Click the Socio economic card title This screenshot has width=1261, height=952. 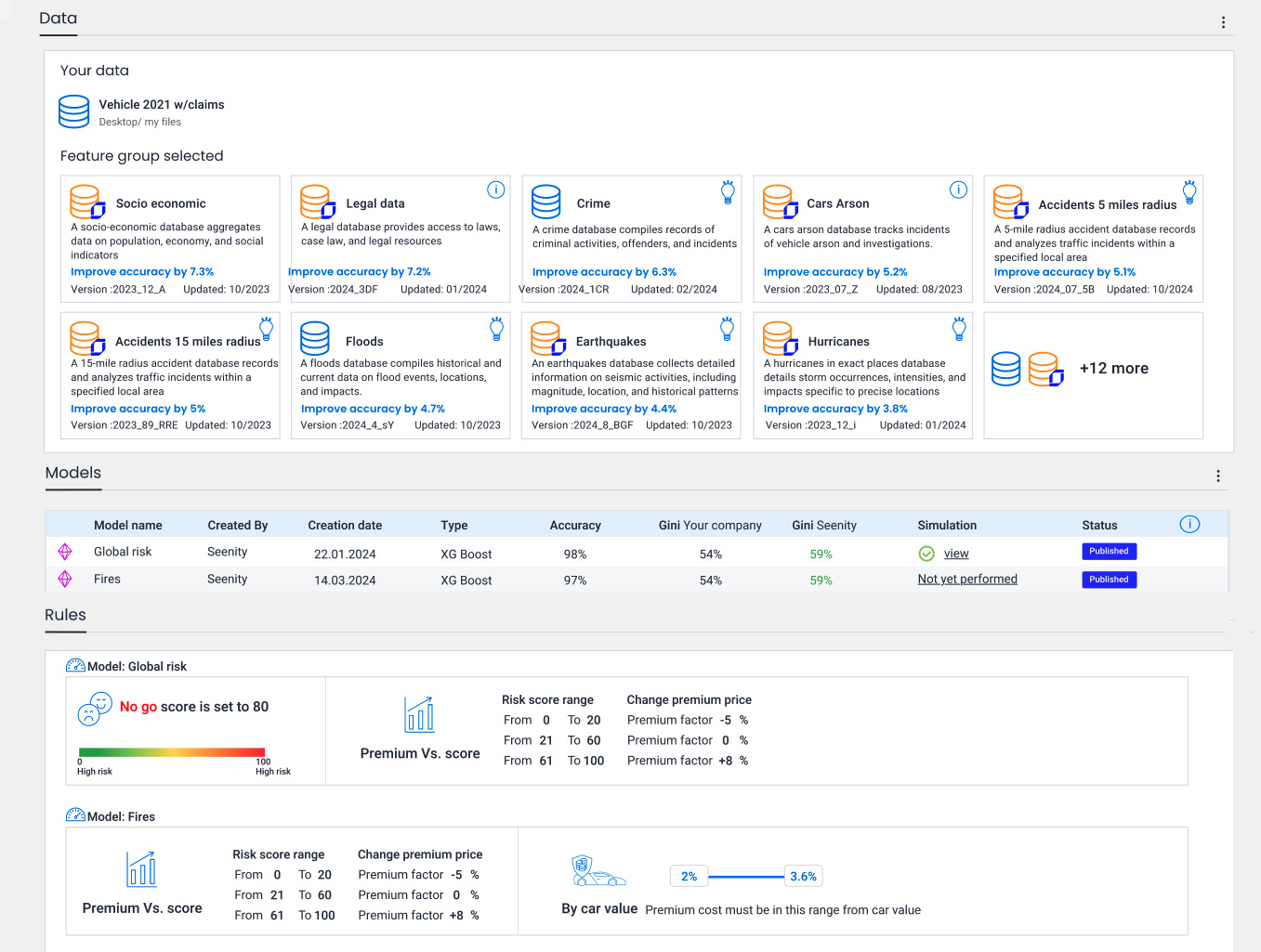click(161, 203)
